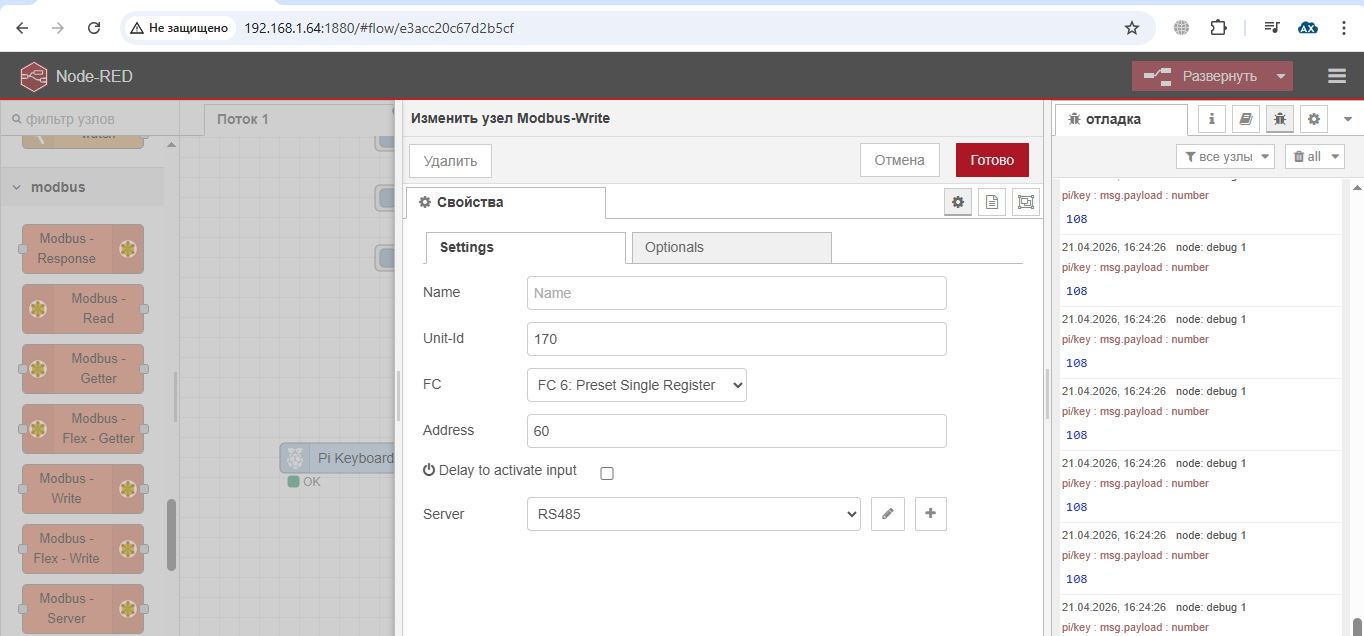
Task: Enable Delay to activate input checkbox
Action: pos(607,473)
